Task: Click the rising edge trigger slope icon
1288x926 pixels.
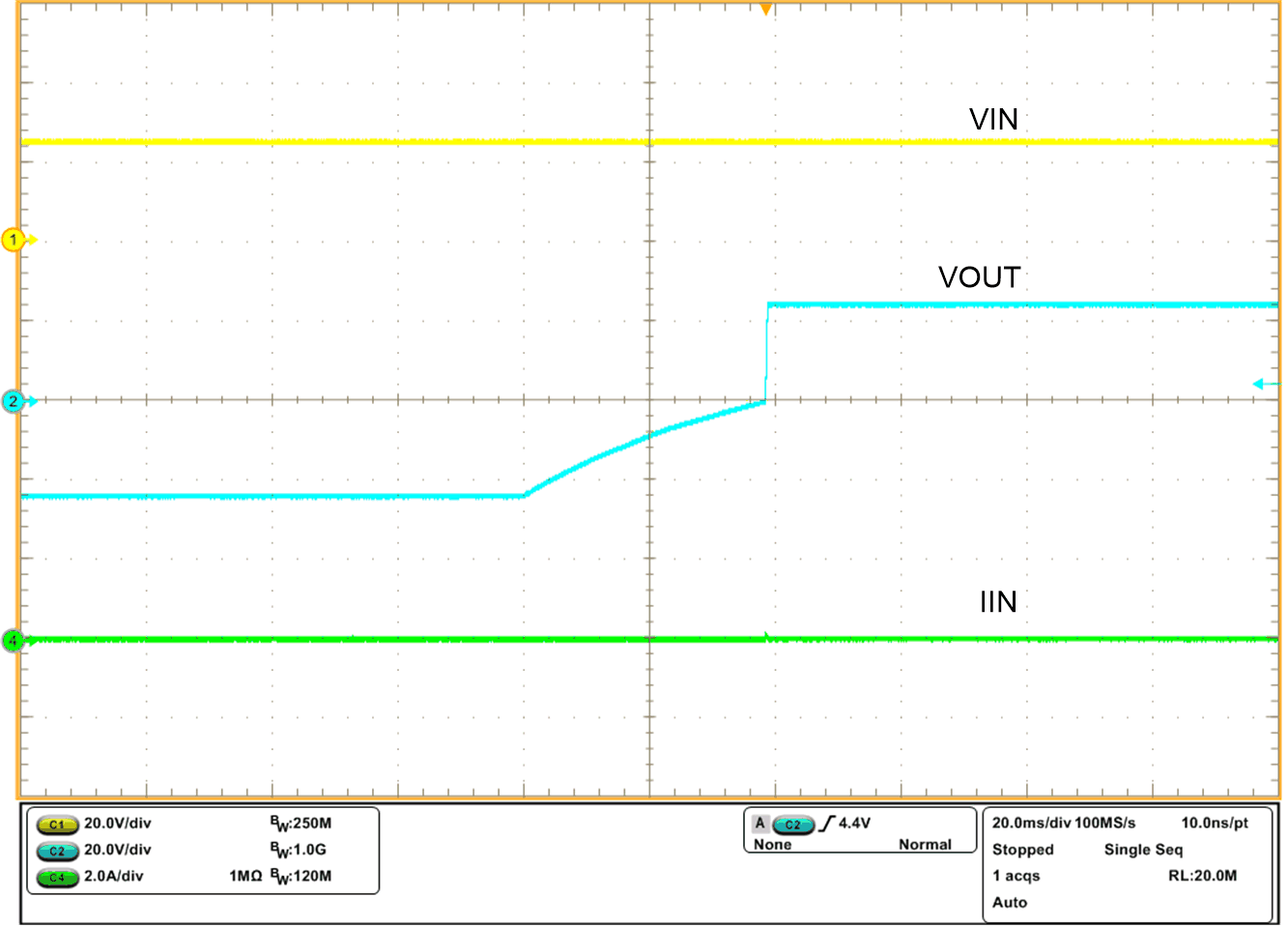Action: click(826, 824)
